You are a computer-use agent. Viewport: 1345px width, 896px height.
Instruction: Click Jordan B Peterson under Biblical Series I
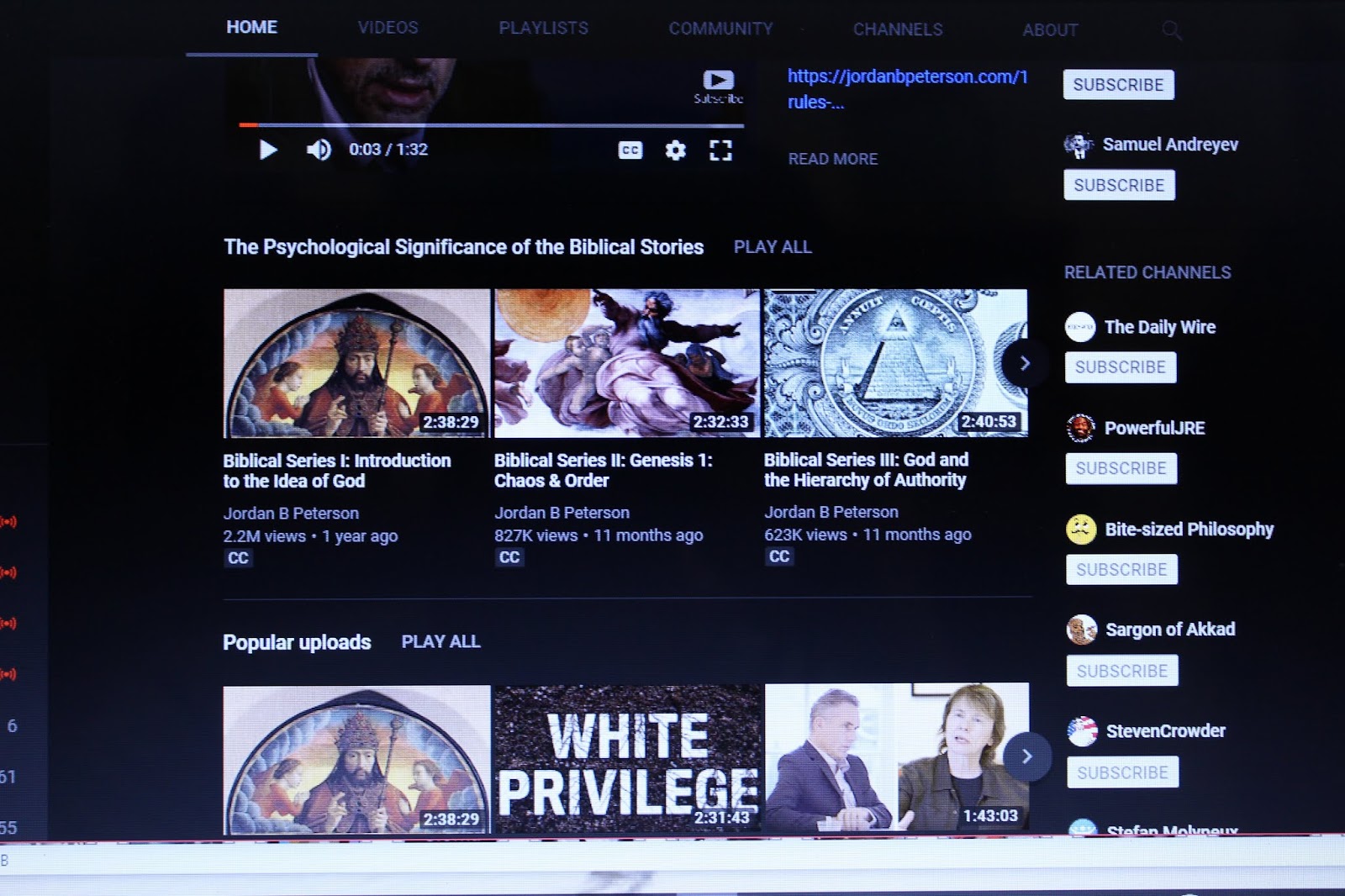click(291, 514)
